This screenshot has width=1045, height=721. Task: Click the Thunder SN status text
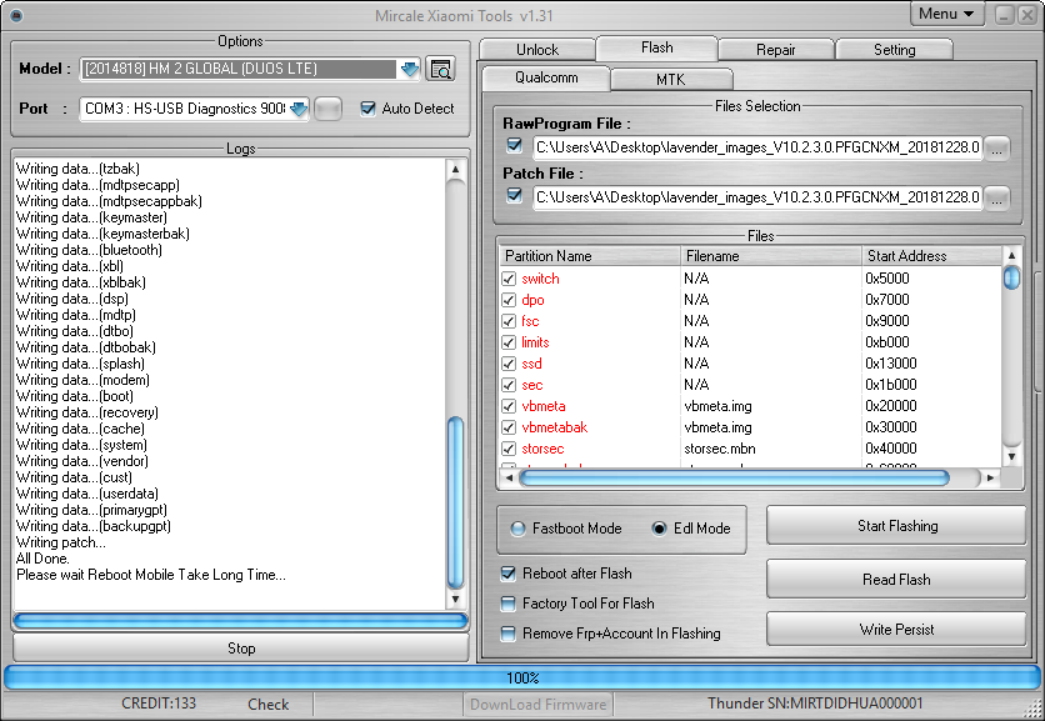click(815, 704)
